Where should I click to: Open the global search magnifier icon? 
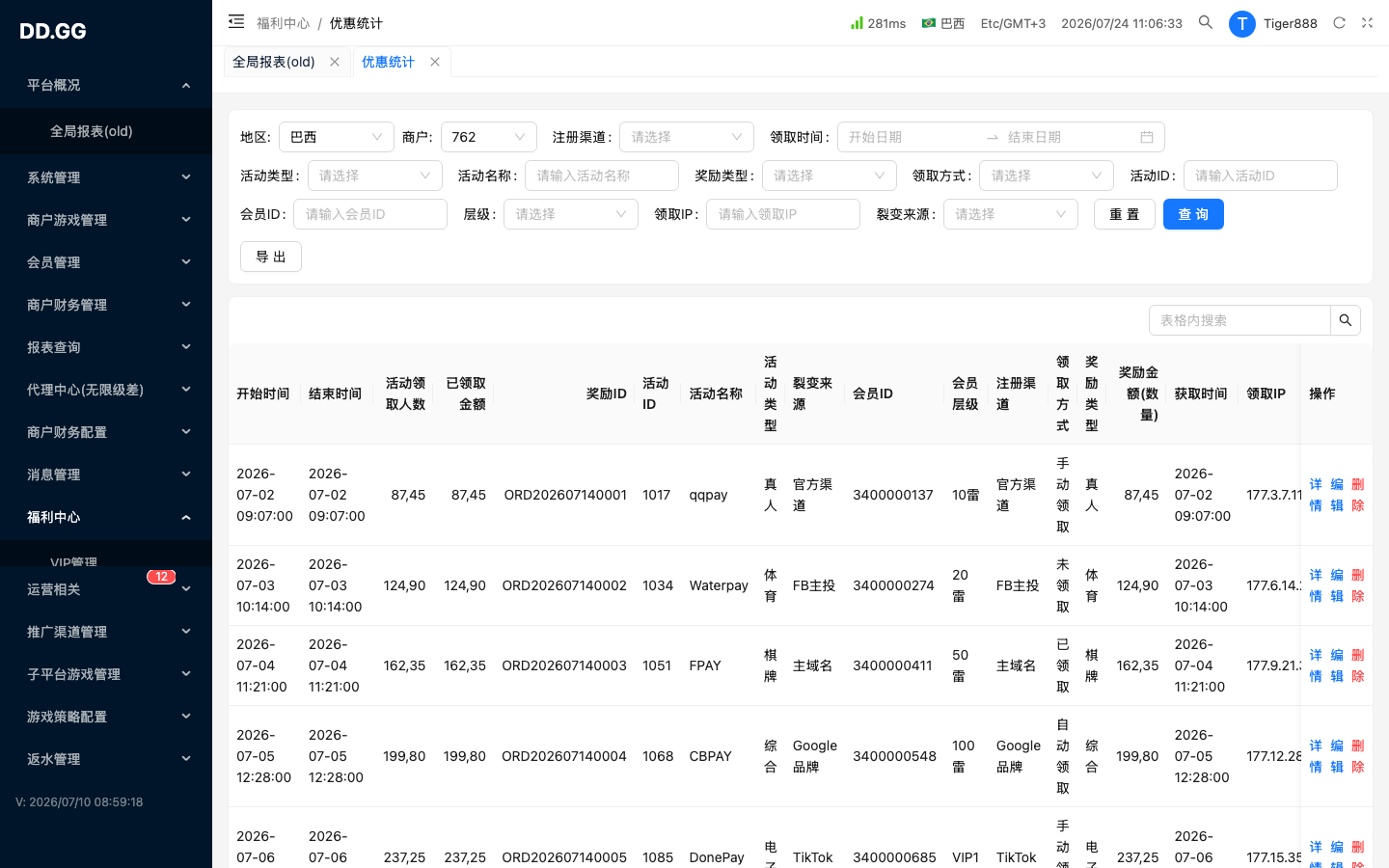pyautogui.click(x=1206, y=22)
